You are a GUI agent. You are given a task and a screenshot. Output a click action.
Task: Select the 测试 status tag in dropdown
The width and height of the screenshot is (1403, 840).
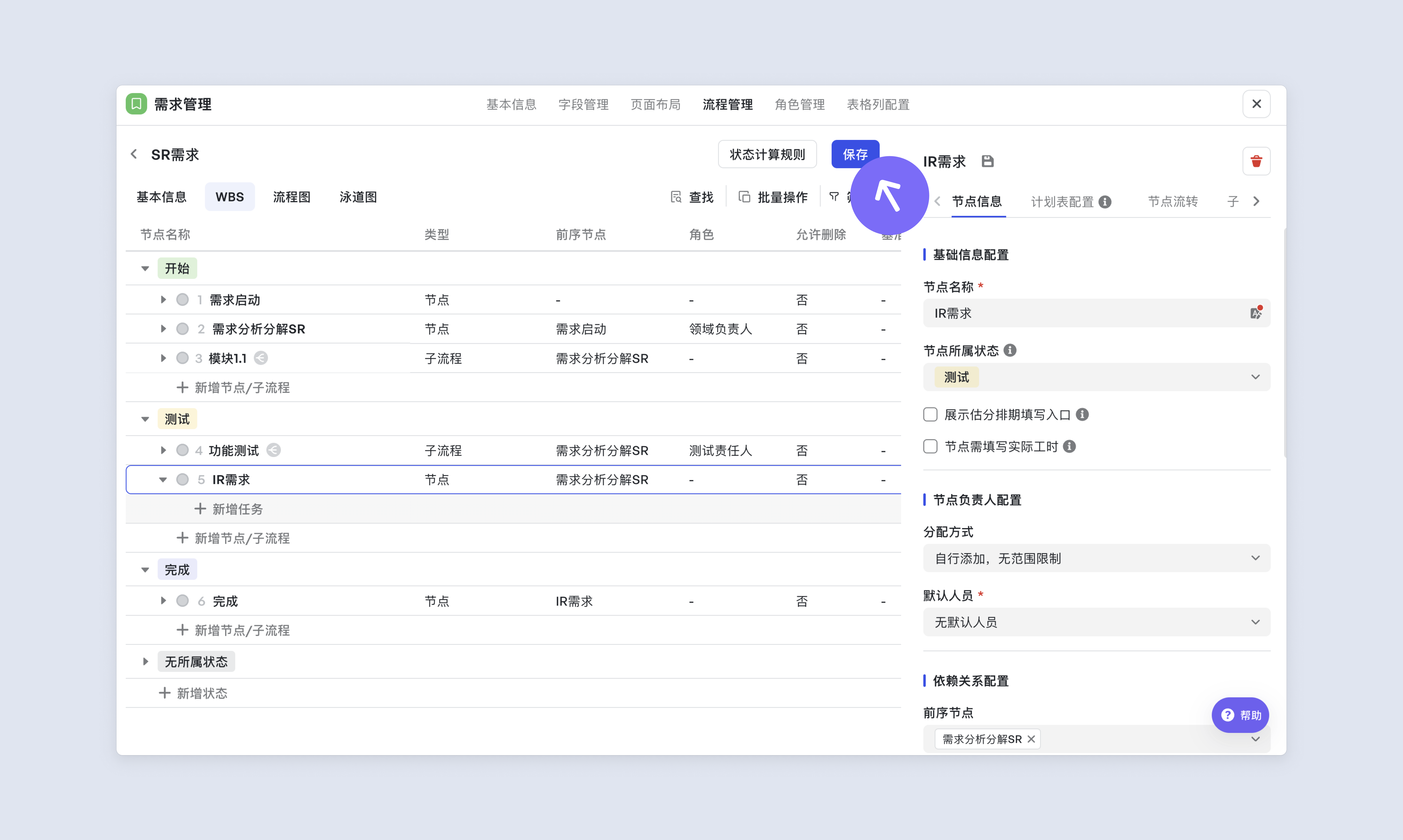click(x=956, y=377)
